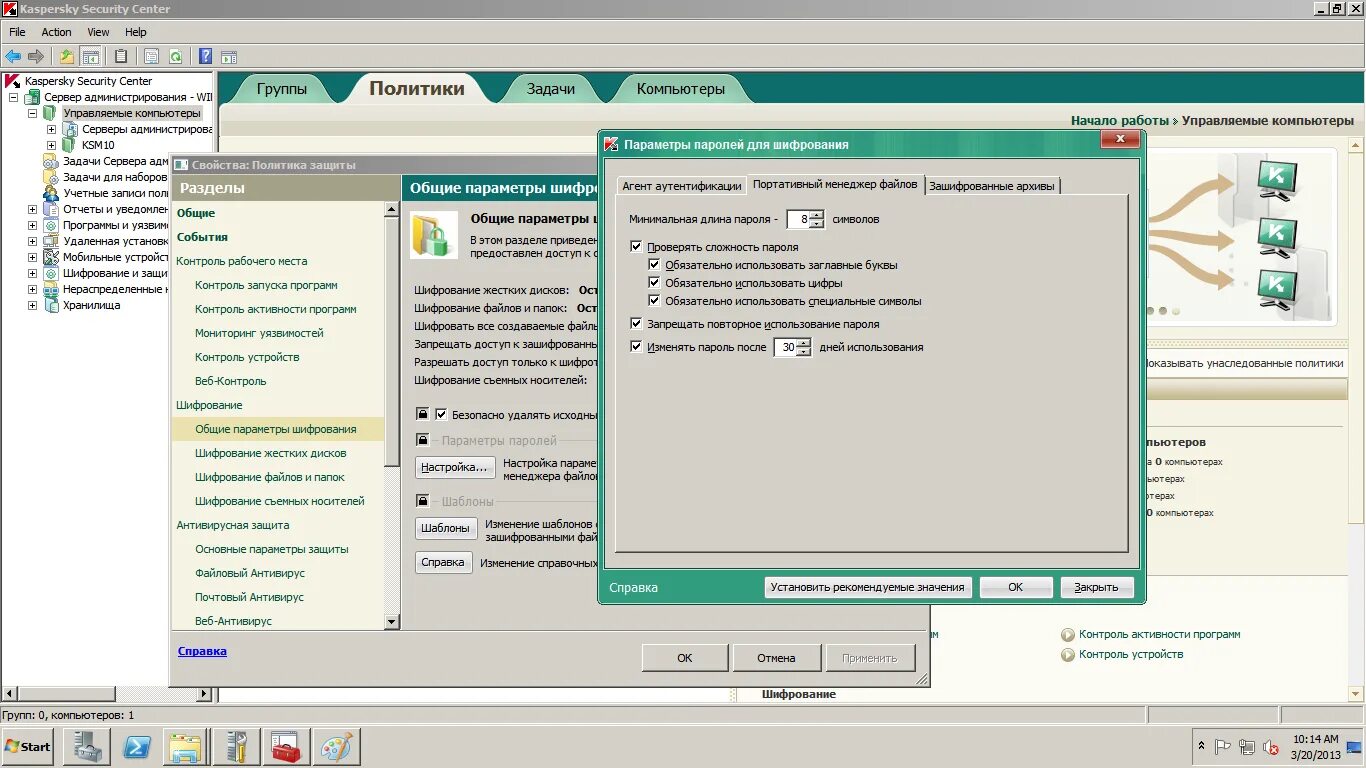Expand Нераспределенные tree node

point(32,289)
